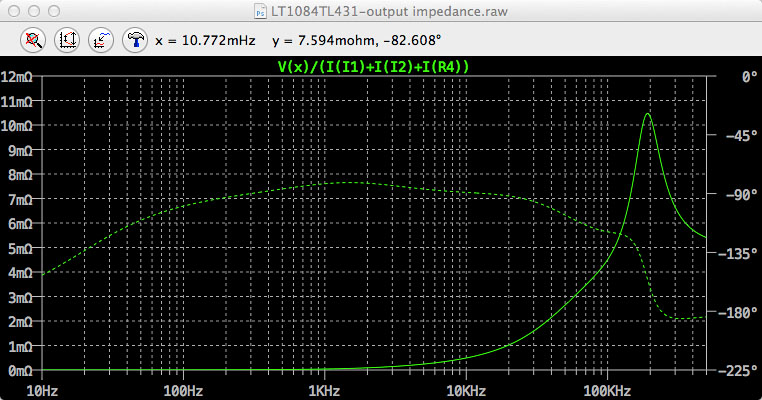762x400 pixels.
Task: Click the 2mΩ left axis label
Action: point(20,322)
